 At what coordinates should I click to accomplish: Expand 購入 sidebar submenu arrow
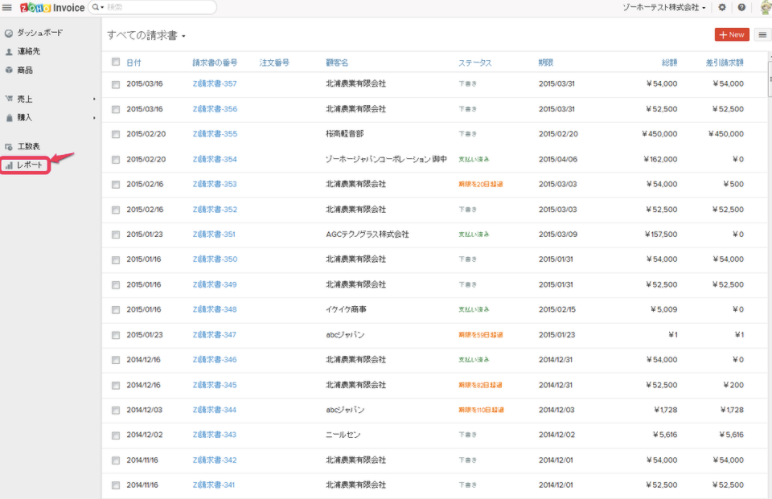[x=94, y=118]
